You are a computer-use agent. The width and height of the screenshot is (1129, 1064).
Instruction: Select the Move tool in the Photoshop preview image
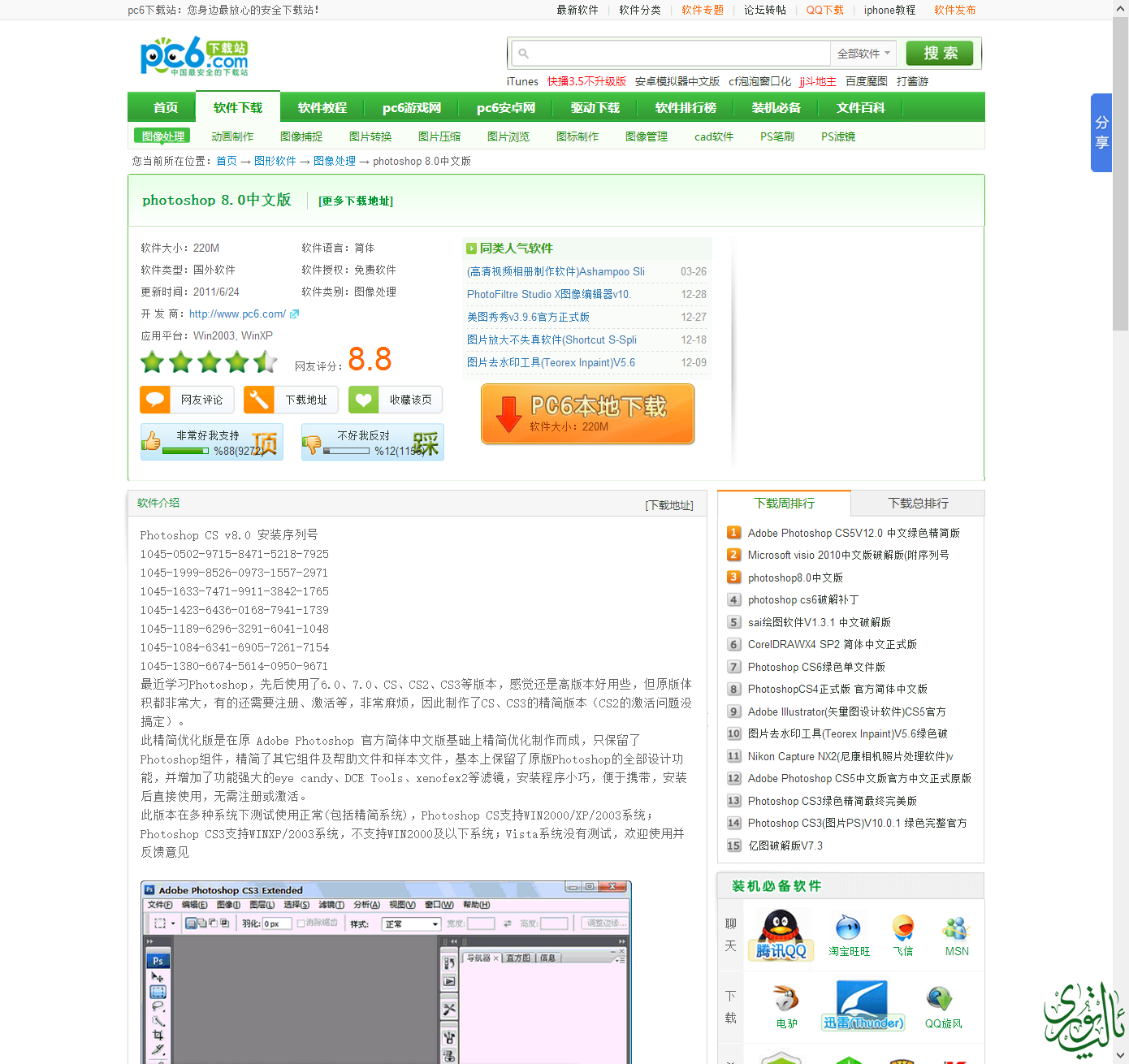pos(158,977)
